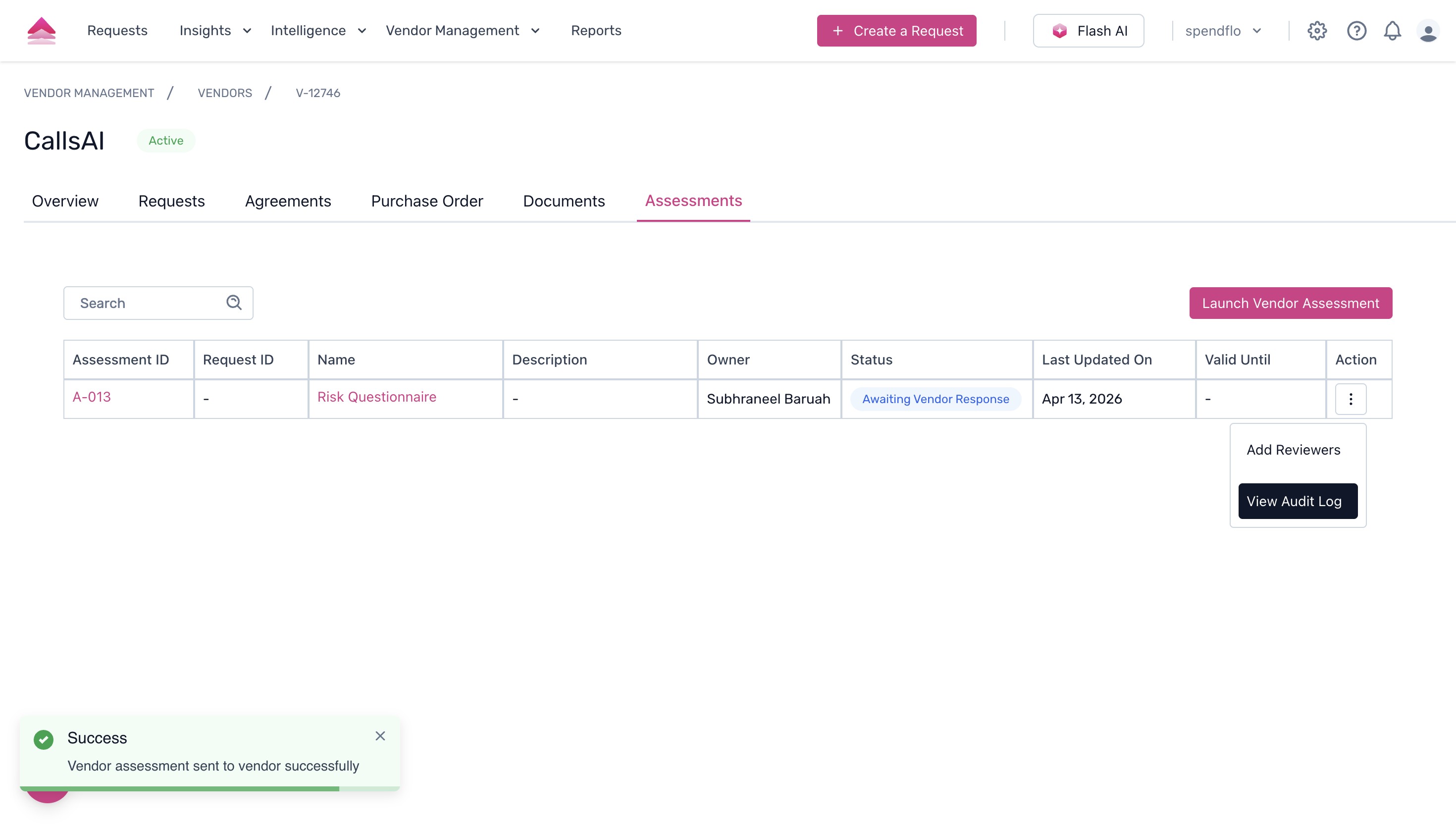This screenshot has height=827, width=1456.
Task: Open the three-dot action menu for A-013
Action: point(1351,399)
